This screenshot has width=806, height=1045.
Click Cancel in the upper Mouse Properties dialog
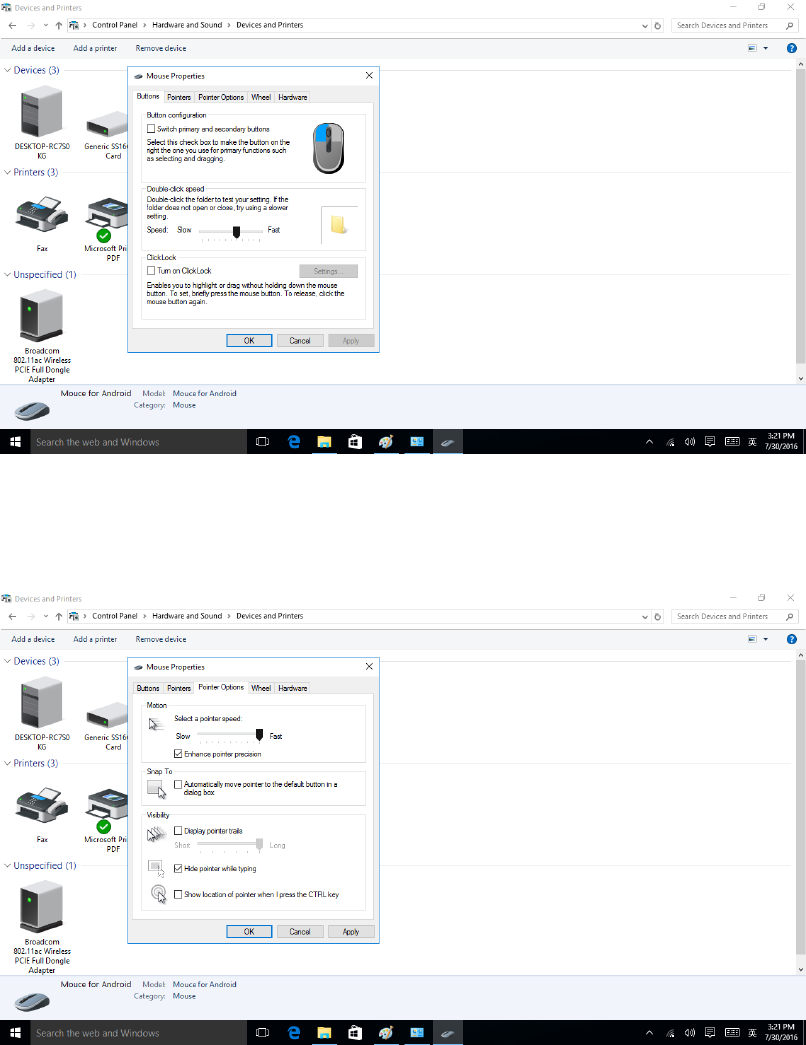300,341
